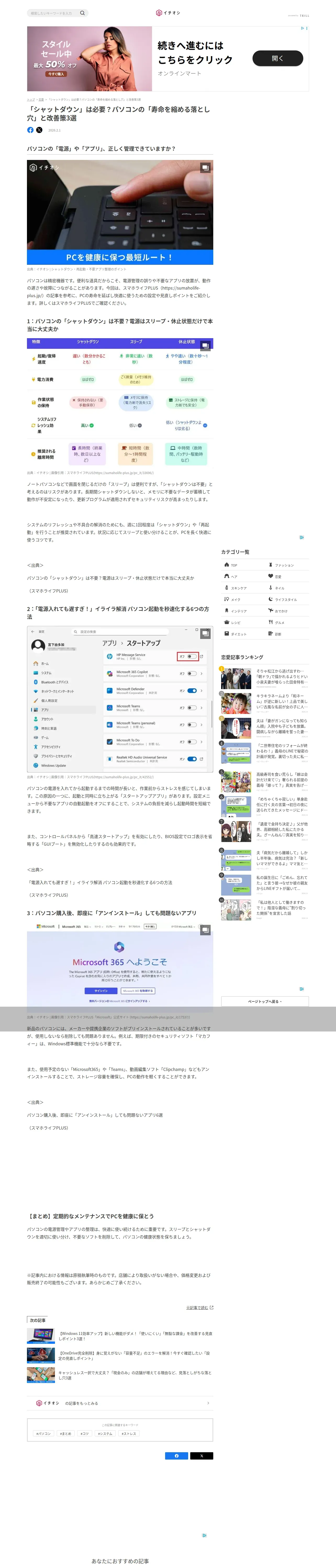Click the blue Facebook share button at bottom

[177, 1456]
